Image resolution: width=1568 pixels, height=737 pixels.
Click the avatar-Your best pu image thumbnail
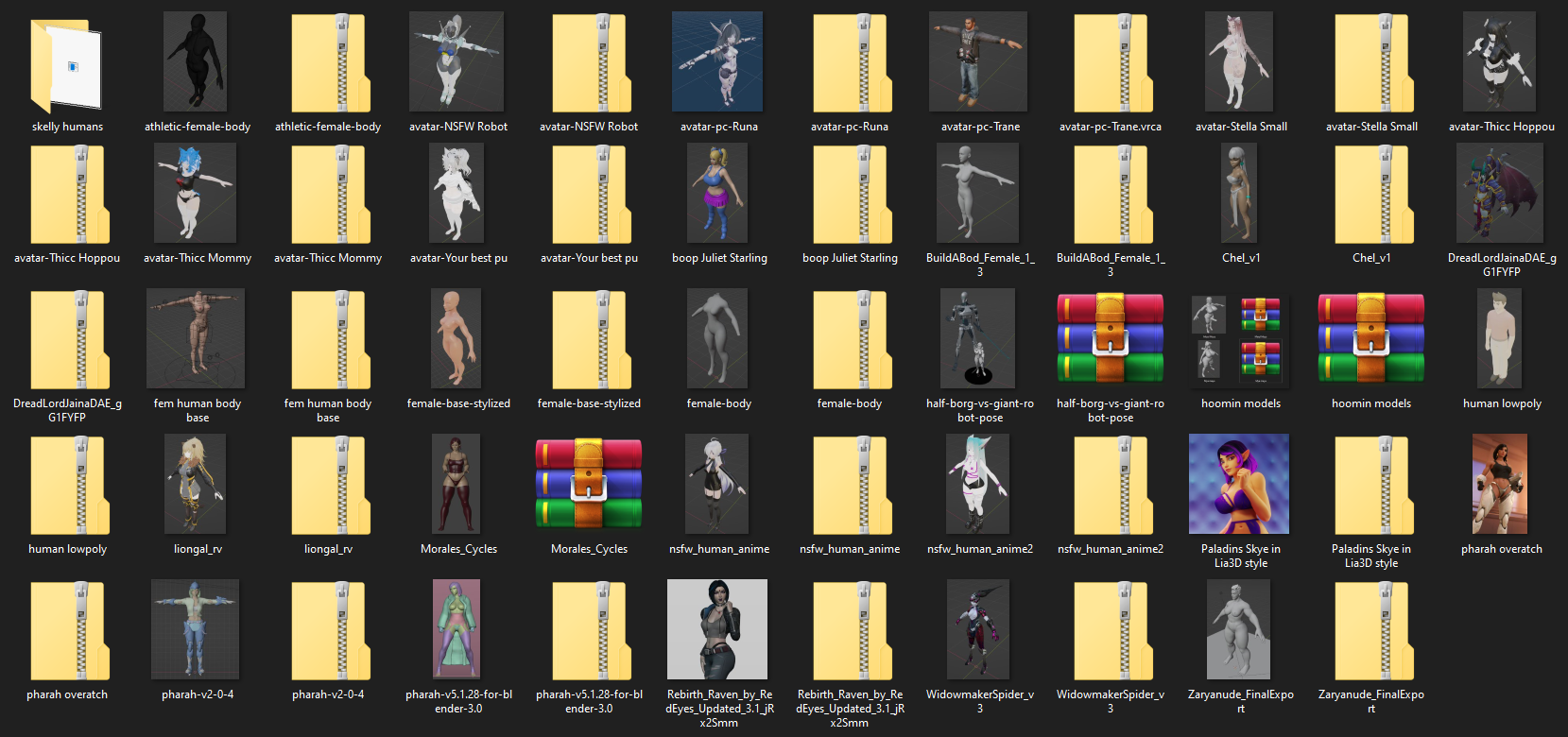click(x=457, y=193)
